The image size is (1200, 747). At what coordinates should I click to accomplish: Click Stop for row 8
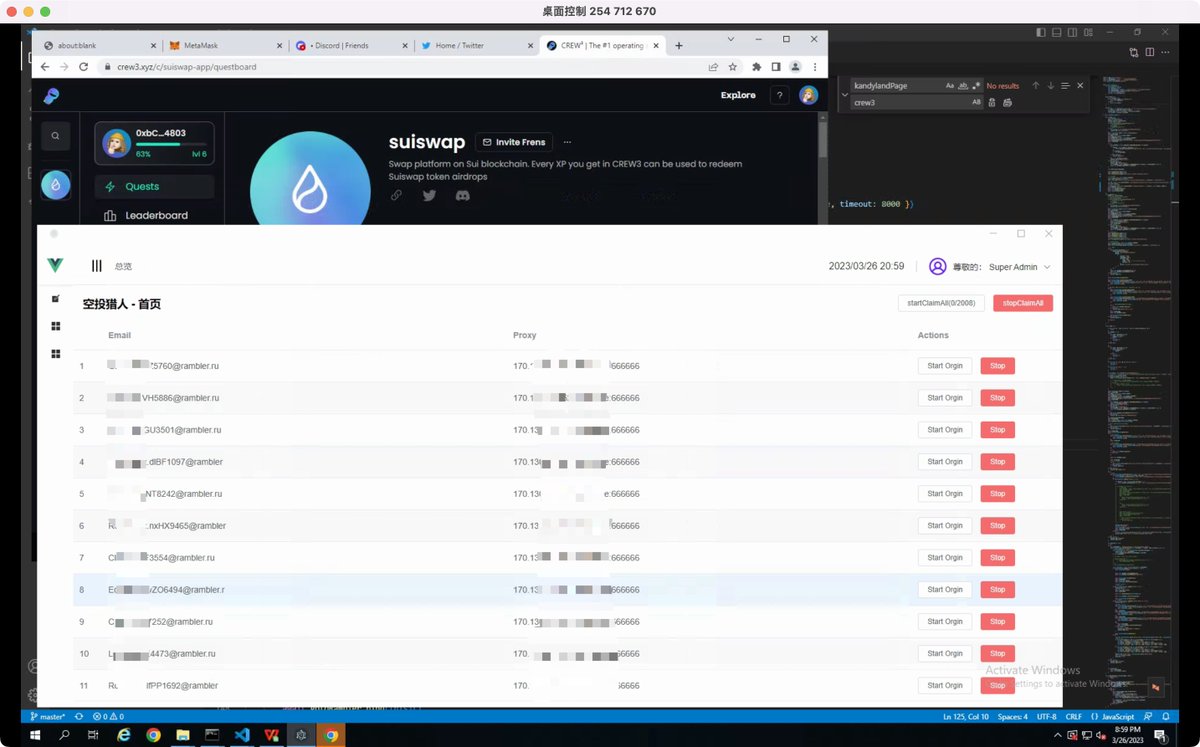[x=998, y=590]
